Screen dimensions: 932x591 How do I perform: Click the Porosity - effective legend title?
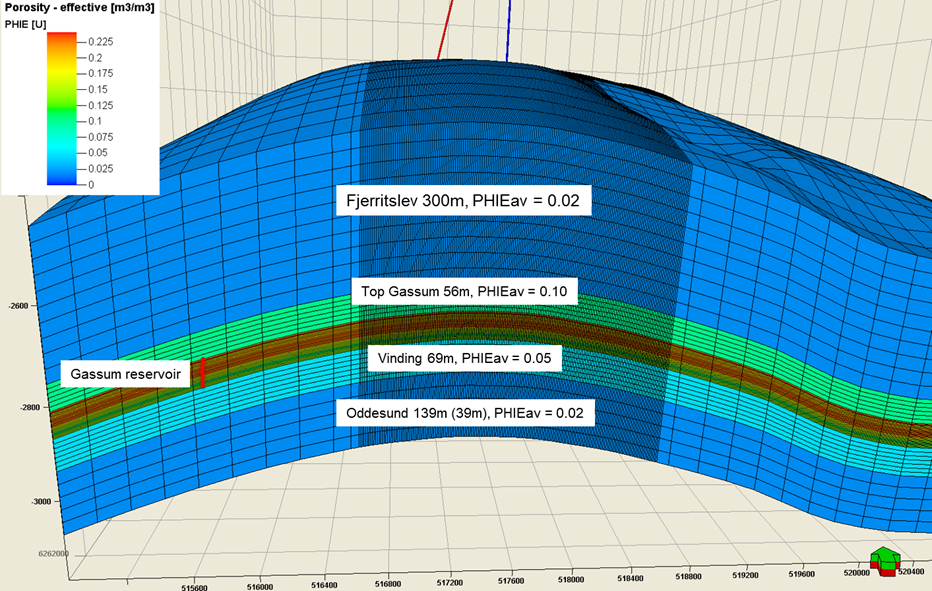pos(79,8)
